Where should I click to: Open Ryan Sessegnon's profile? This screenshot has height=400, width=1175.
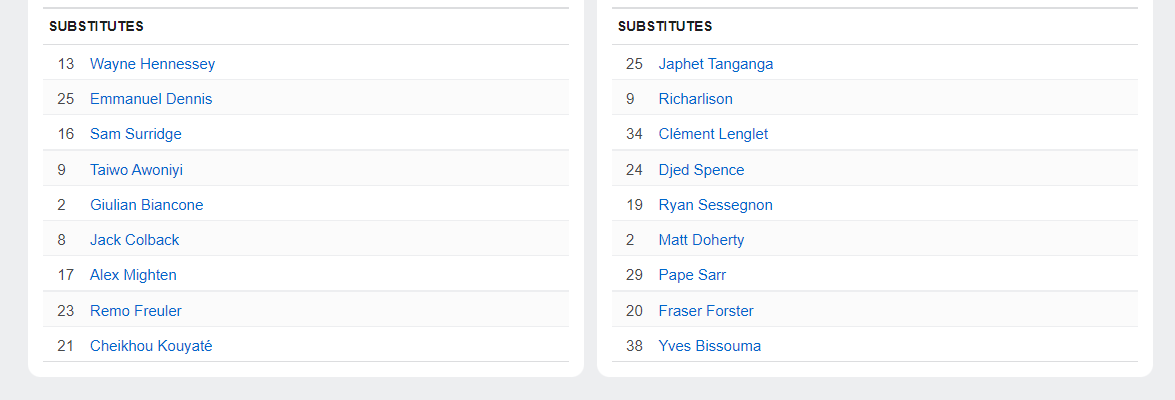pyautogui.click(x=715, y=205)
